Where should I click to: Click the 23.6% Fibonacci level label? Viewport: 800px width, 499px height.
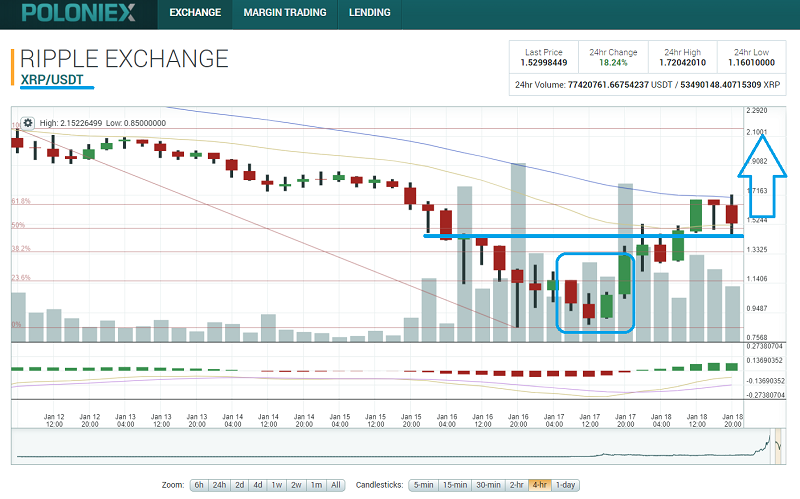[21, 278]
